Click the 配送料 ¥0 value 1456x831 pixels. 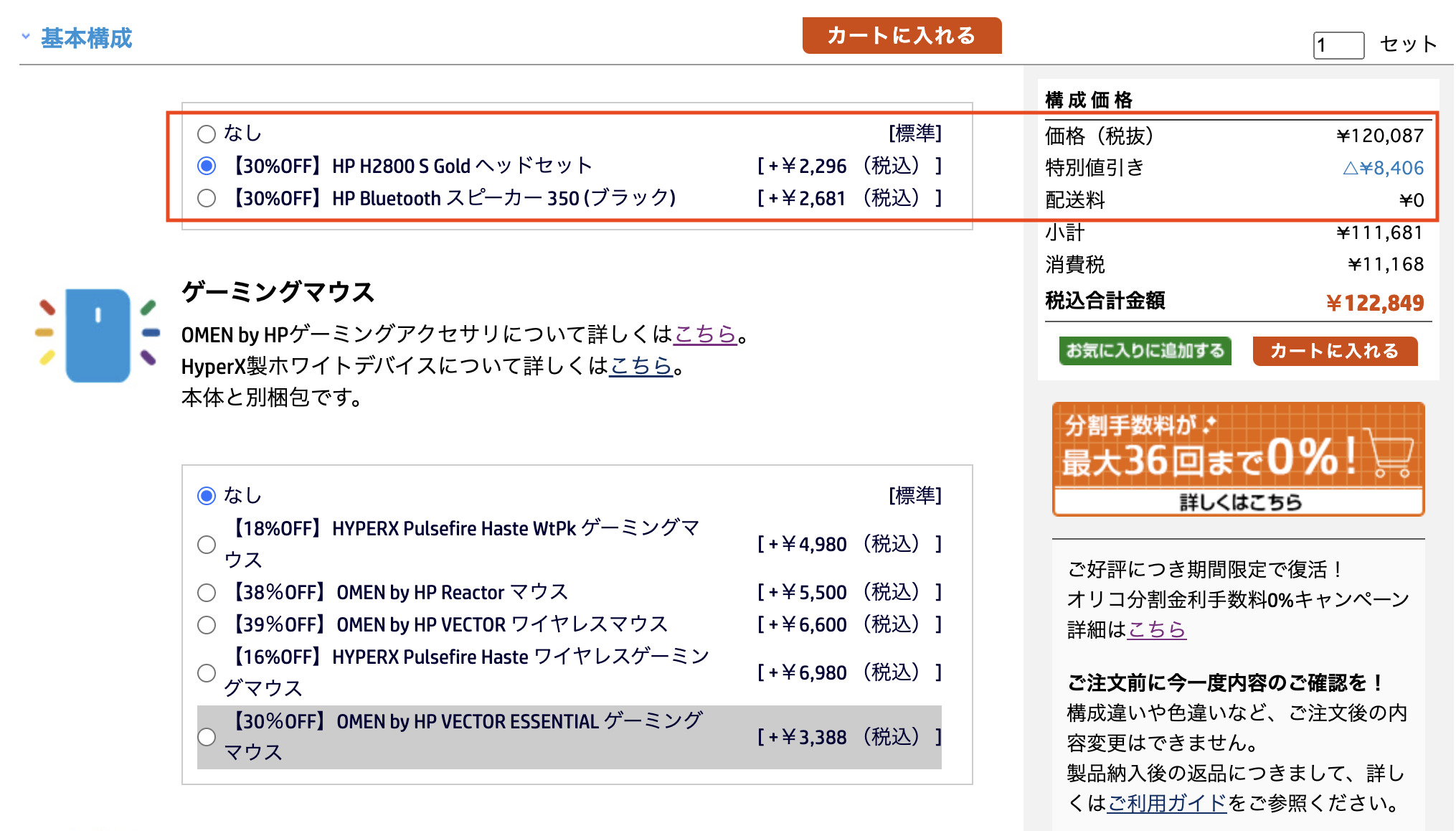[1412, 200]
